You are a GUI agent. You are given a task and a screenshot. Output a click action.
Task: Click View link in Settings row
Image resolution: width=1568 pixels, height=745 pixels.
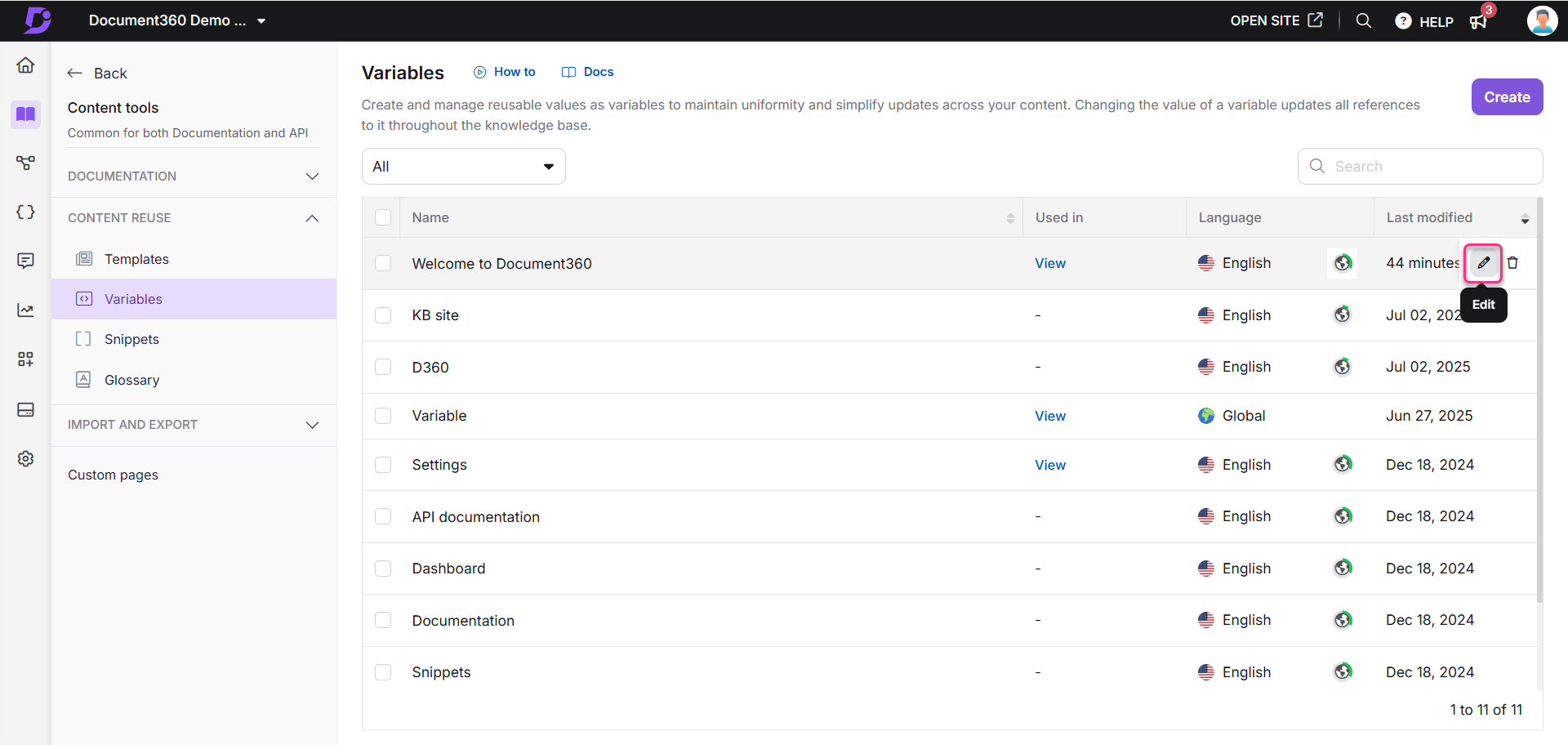1050,465
